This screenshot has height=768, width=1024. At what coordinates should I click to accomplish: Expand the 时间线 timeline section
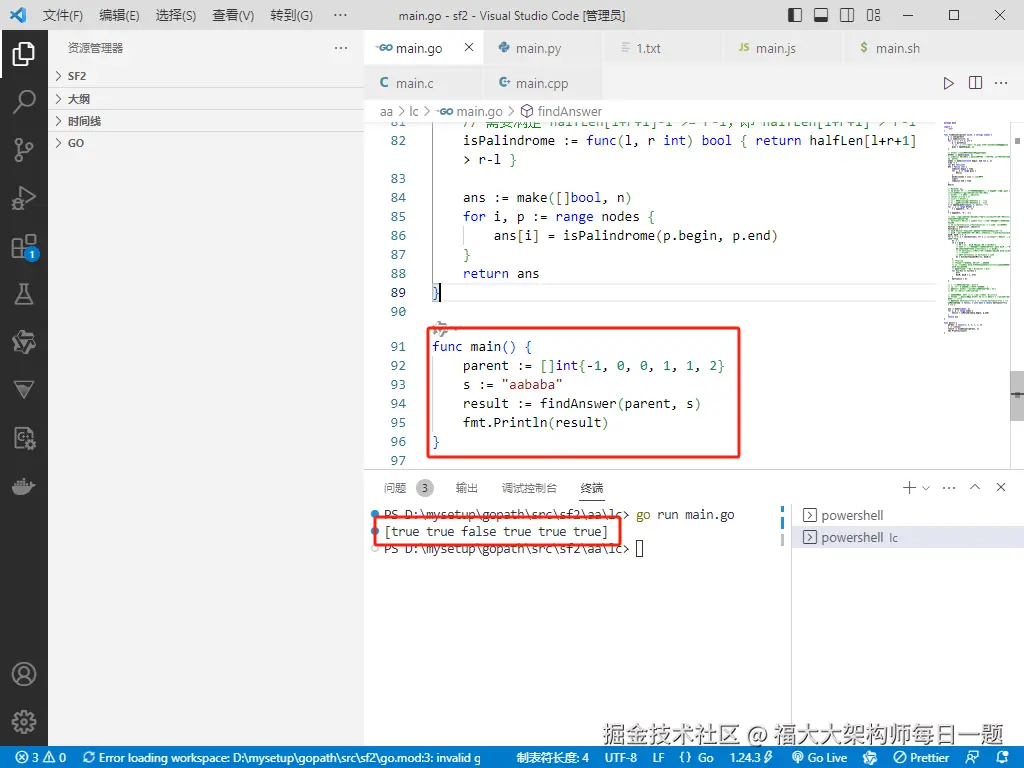coord(206,121)
